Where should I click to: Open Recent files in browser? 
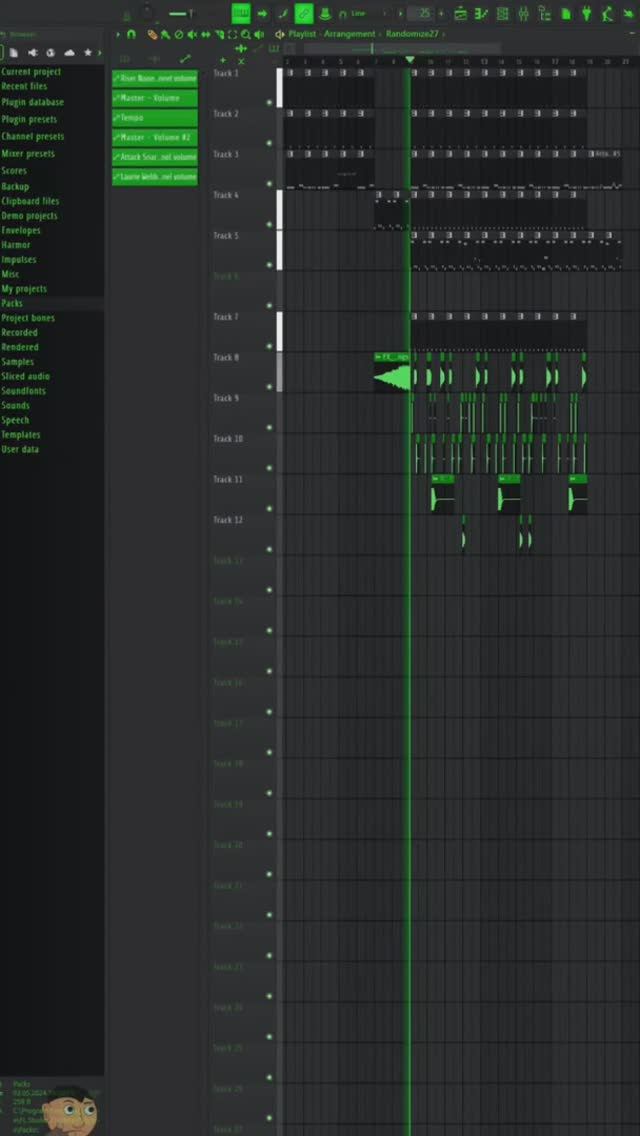(x=24, y=86)
